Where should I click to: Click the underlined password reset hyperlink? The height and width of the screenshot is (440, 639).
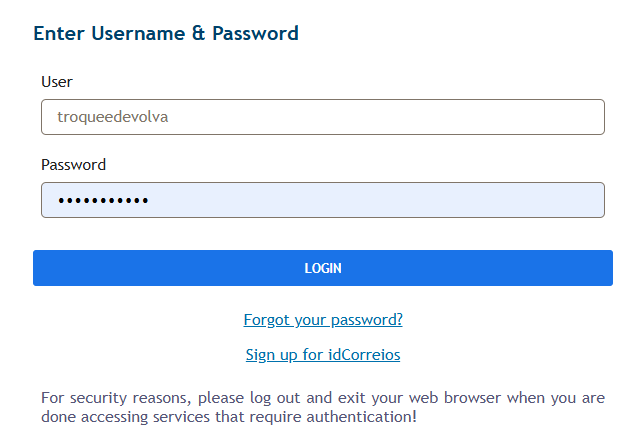point(323,320)
